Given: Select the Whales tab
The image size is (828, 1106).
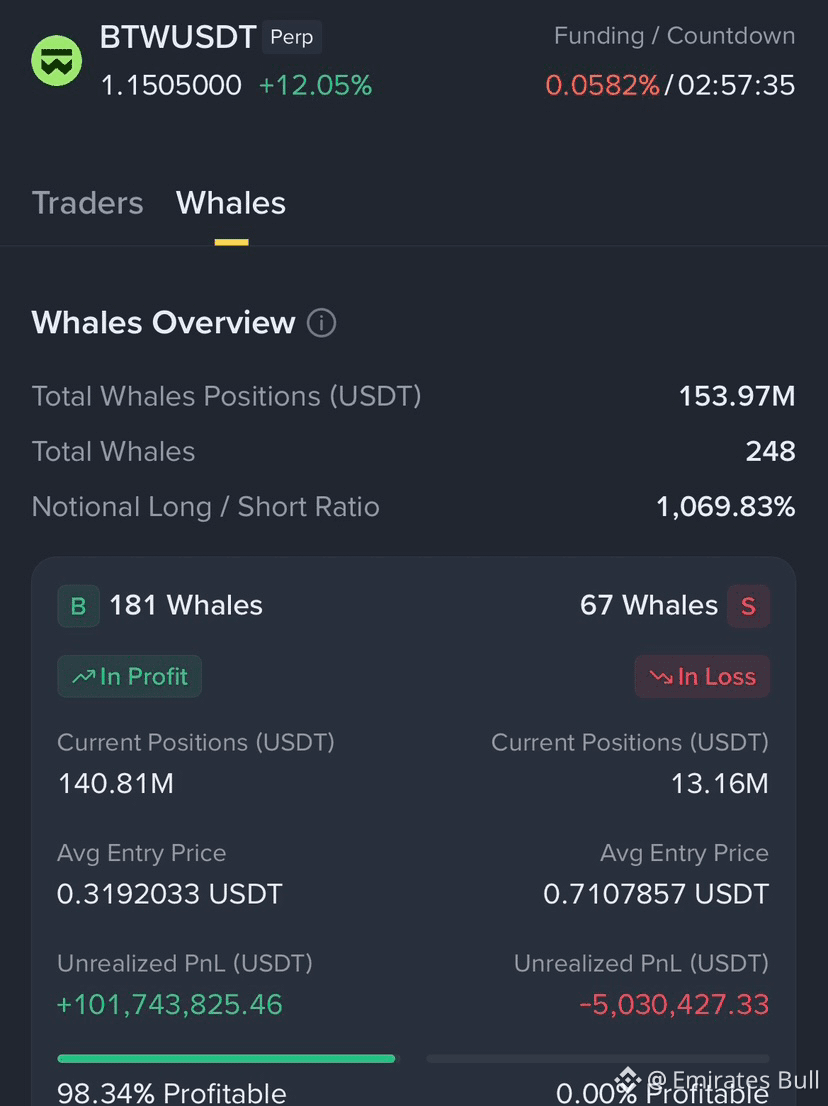Looking at the screenshot, I should (231, 203).
